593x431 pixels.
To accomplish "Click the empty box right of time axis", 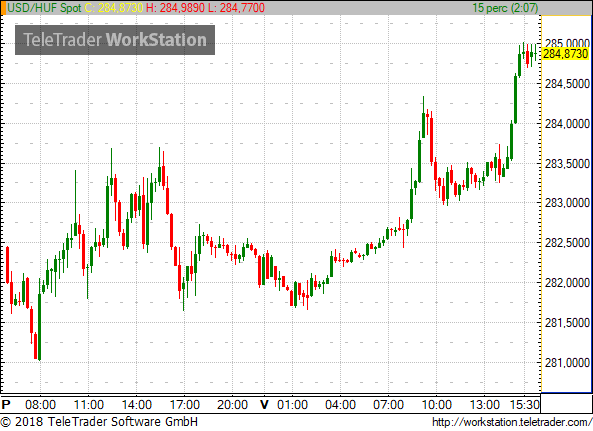I will pyautogui.click(x=566, y=403).
